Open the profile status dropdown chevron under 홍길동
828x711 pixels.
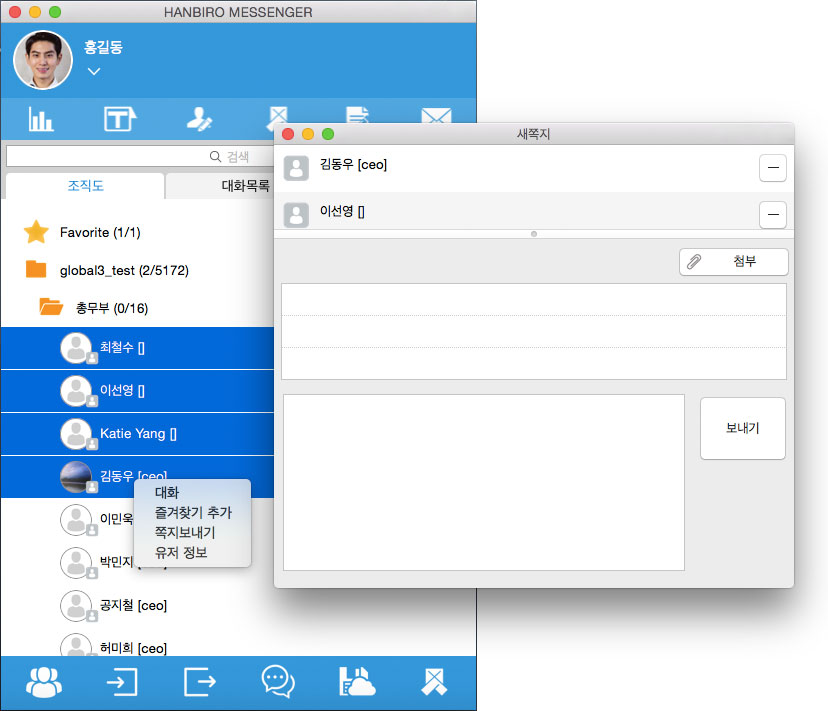pyautogui.click(x=94, y=71)
